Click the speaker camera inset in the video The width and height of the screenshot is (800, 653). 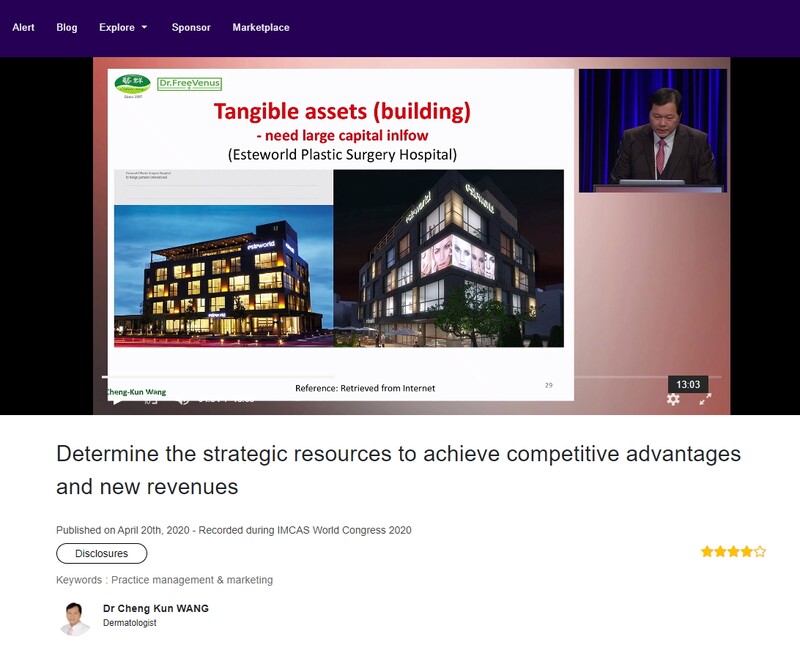coord(653,131)
